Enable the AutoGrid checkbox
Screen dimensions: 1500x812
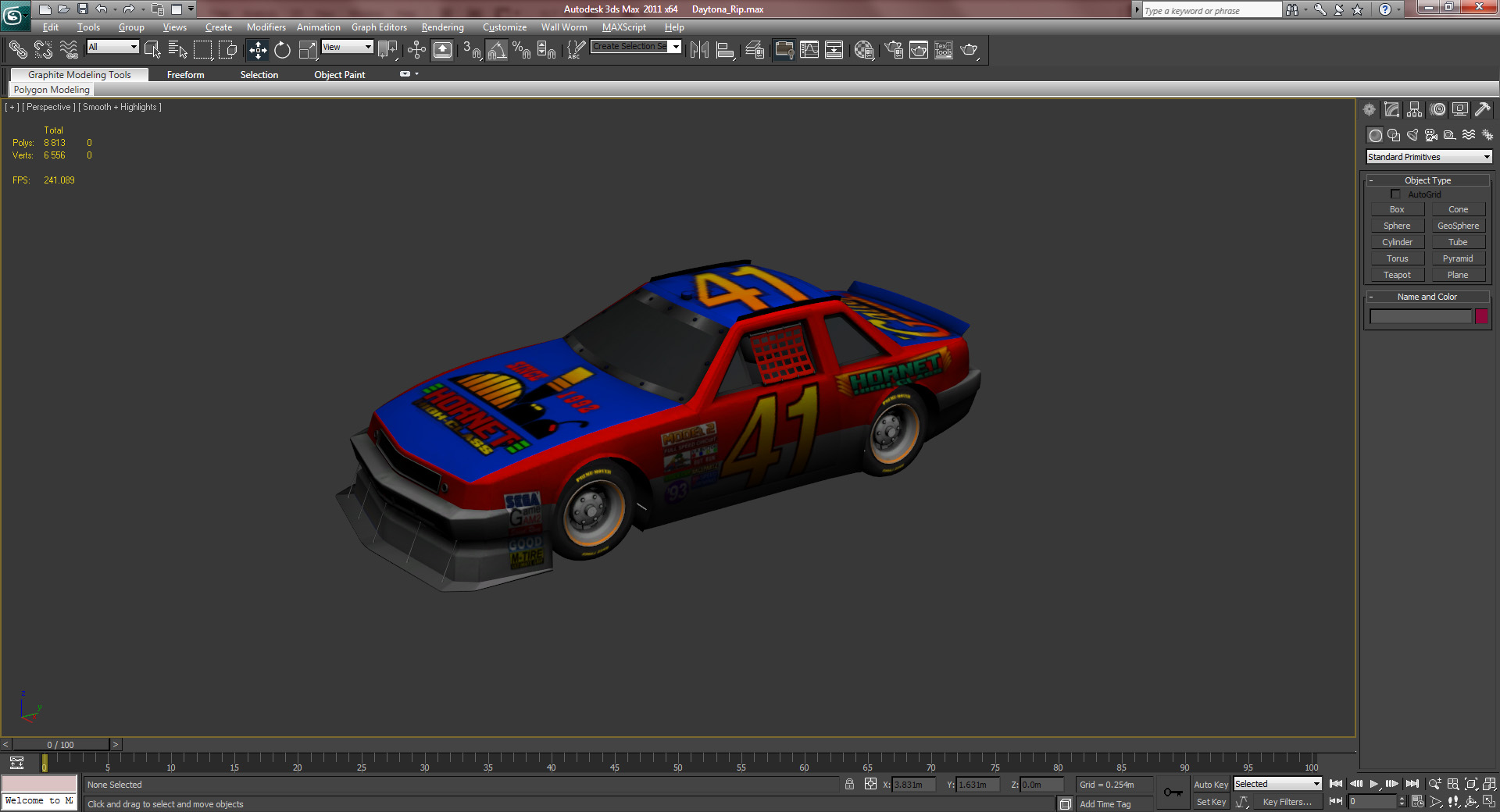point(1395,194)
